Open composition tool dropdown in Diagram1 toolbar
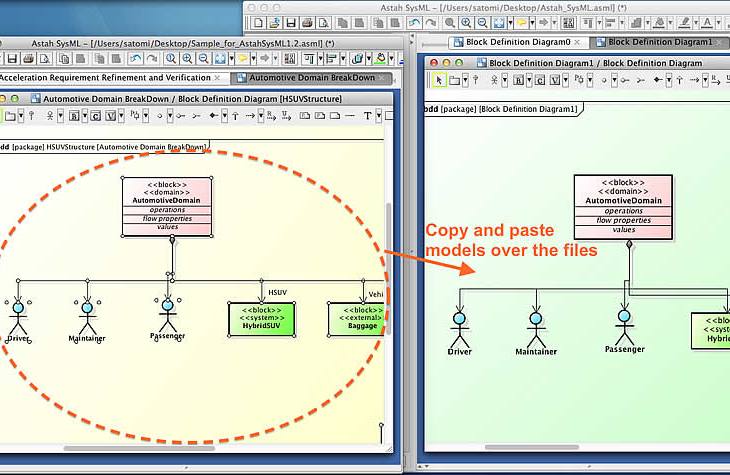 (669, 80)
